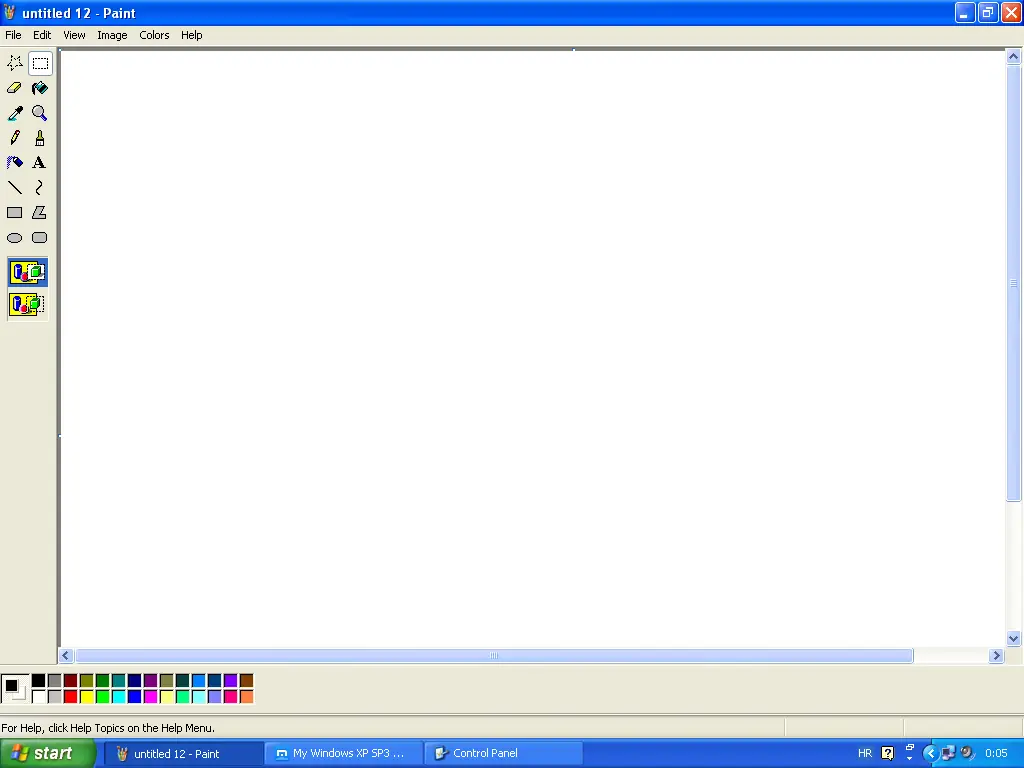This screenshot has width=1024, height=768.
Task: Pick the Ellipse tool
Action: (14, 237)
